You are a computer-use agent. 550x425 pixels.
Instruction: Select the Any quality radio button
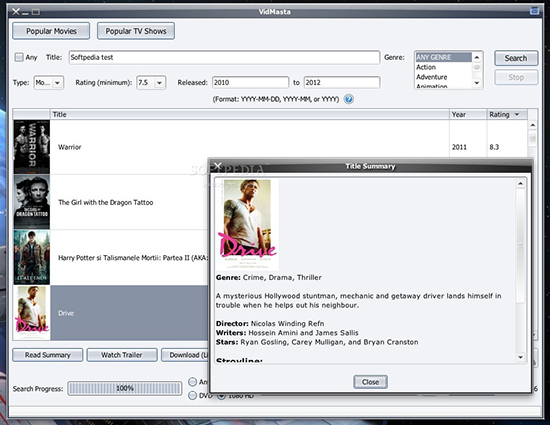(x=193, y=382)
